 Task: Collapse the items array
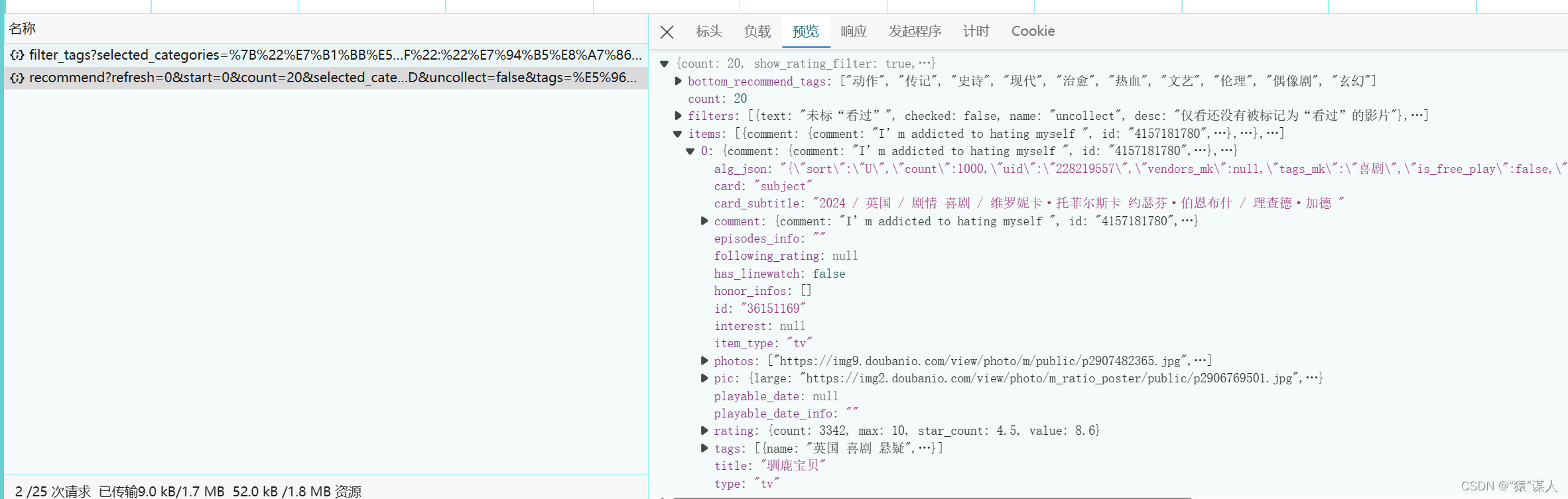pos(678,133)
